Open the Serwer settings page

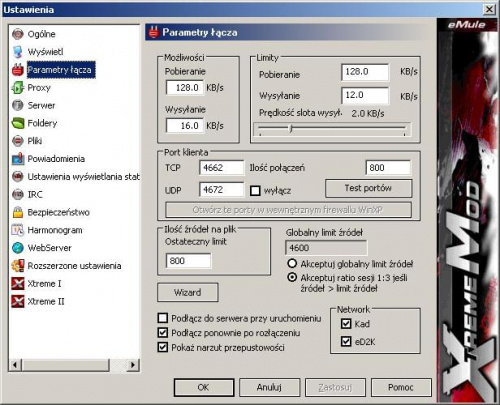click(x=41, y=105)
